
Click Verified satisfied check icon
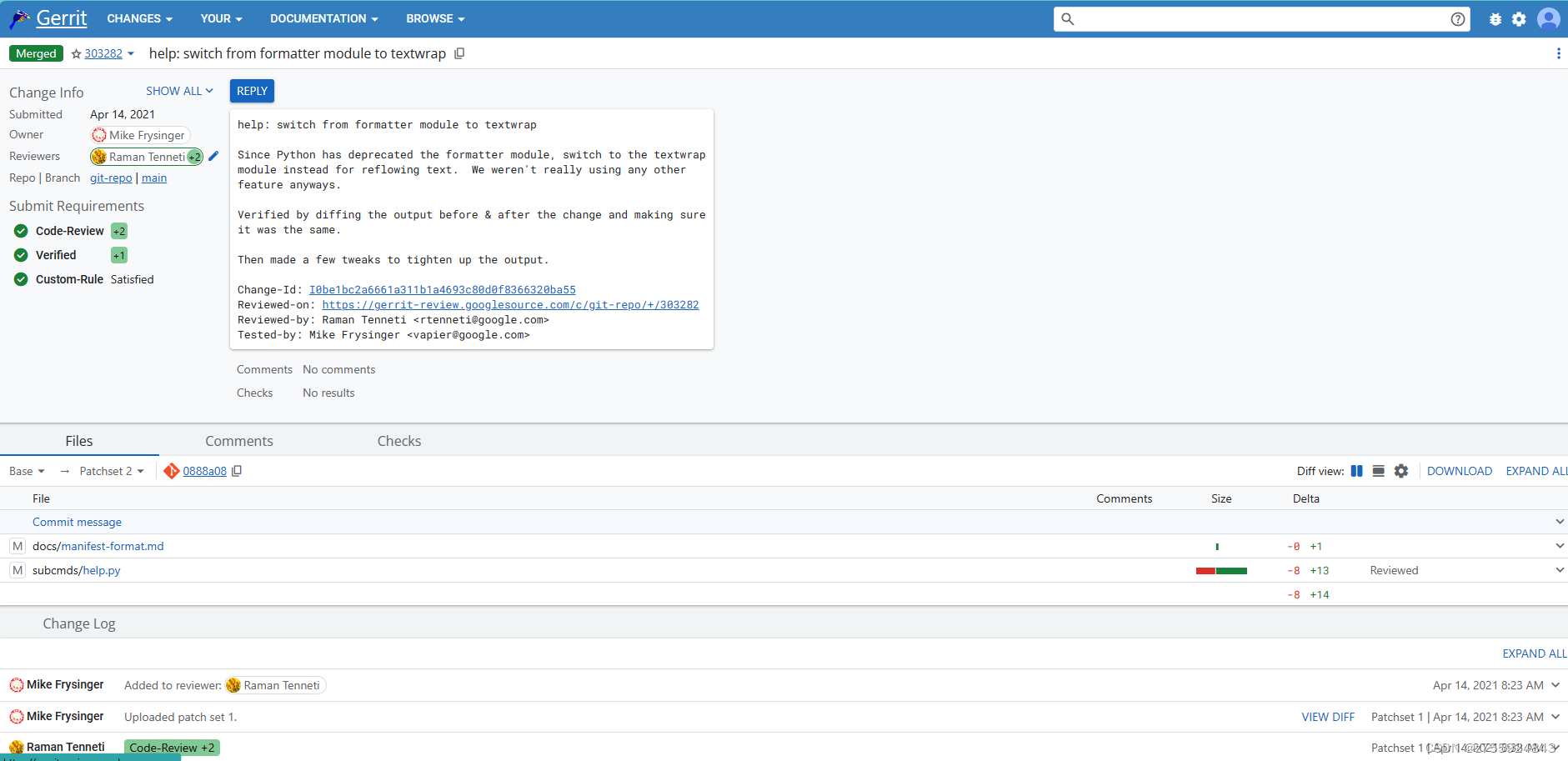21,255
